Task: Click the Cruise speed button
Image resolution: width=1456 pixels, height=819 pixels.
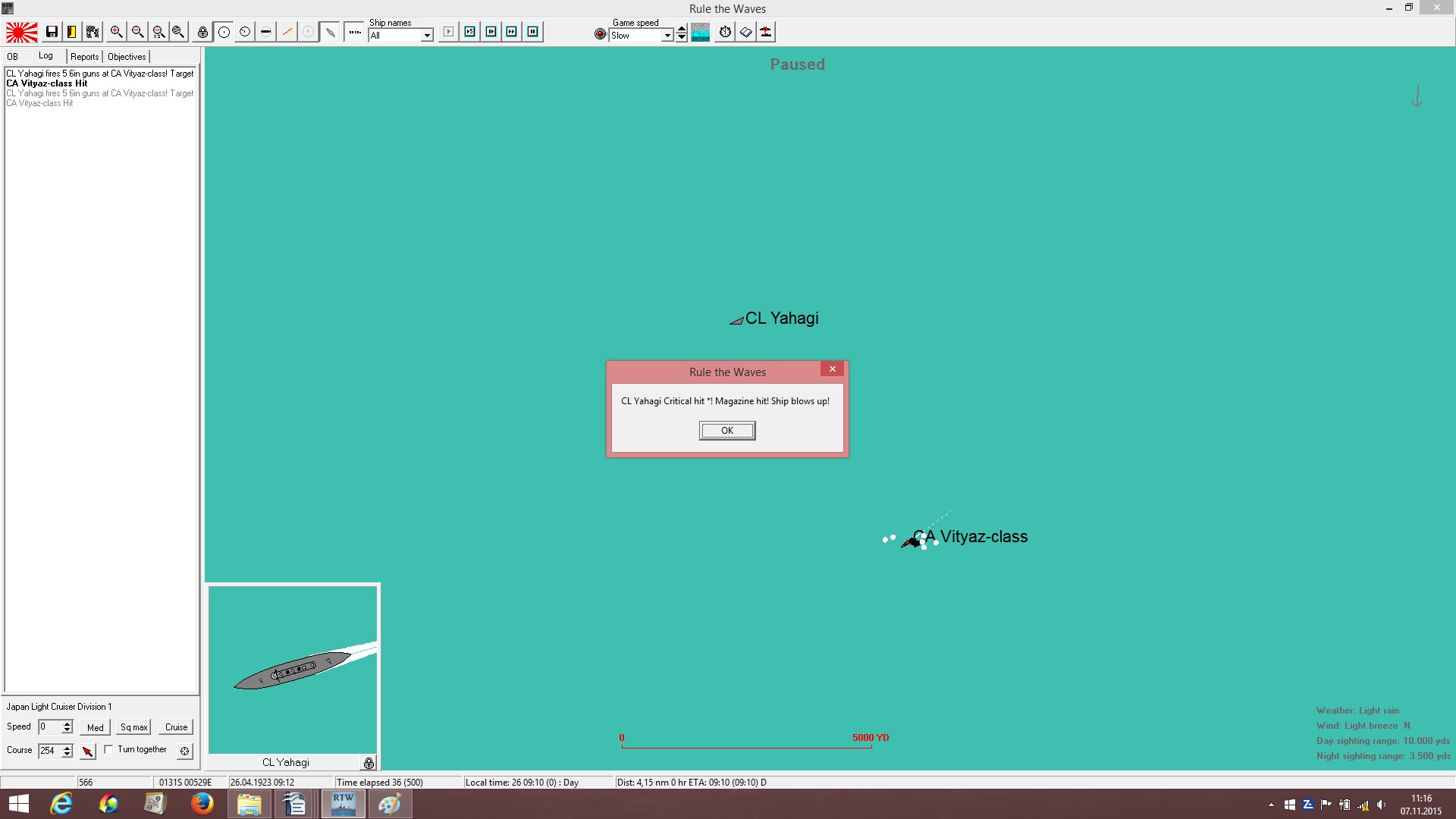Action: [x=177, y=727]
